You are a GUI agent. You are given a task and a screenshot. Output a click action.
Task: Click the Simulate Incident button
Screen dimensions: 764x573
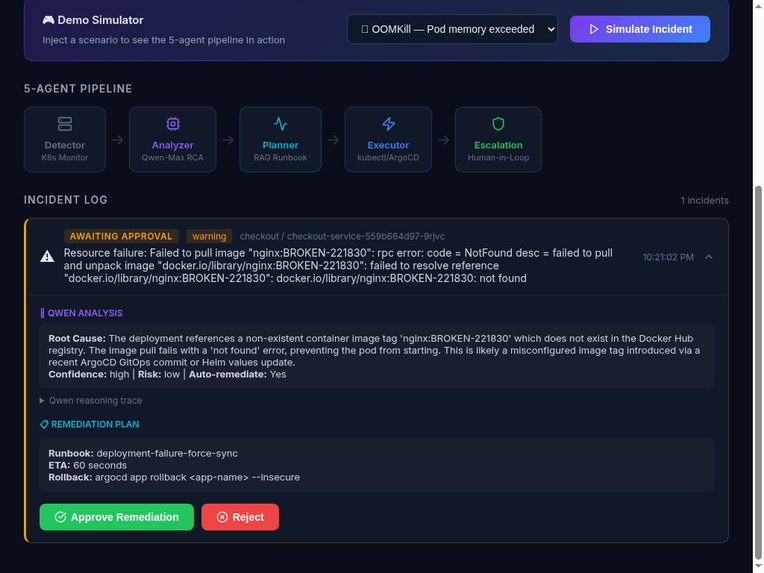pos(639,29)
